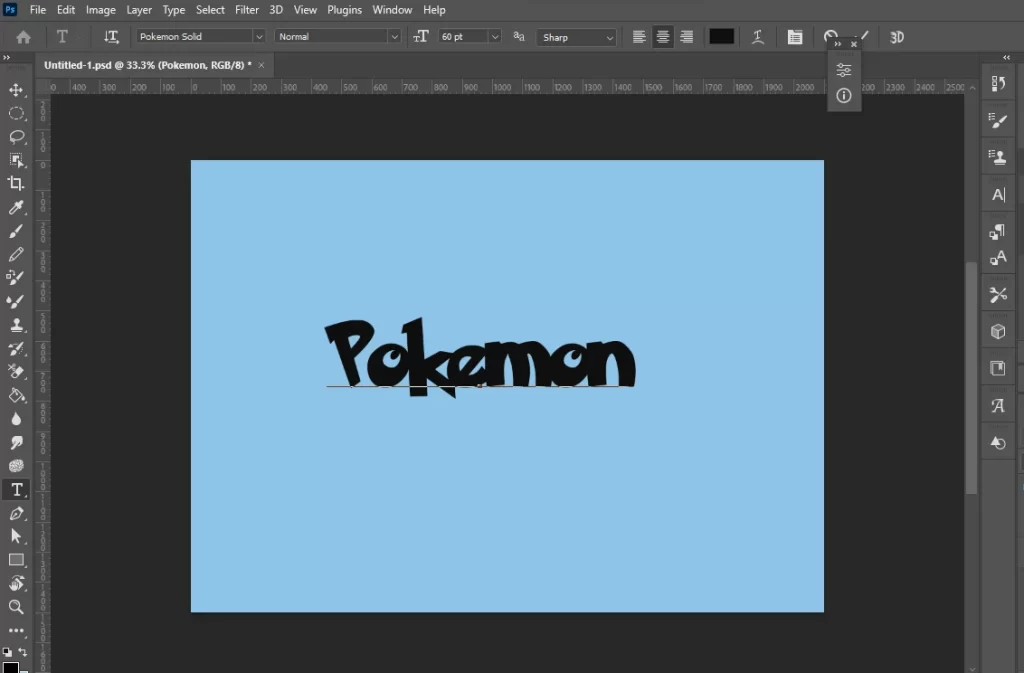Select the Clone Stamp tool
Image resolution: width=1024 pixels, height=673 pixels.
[x=16, y=325]
